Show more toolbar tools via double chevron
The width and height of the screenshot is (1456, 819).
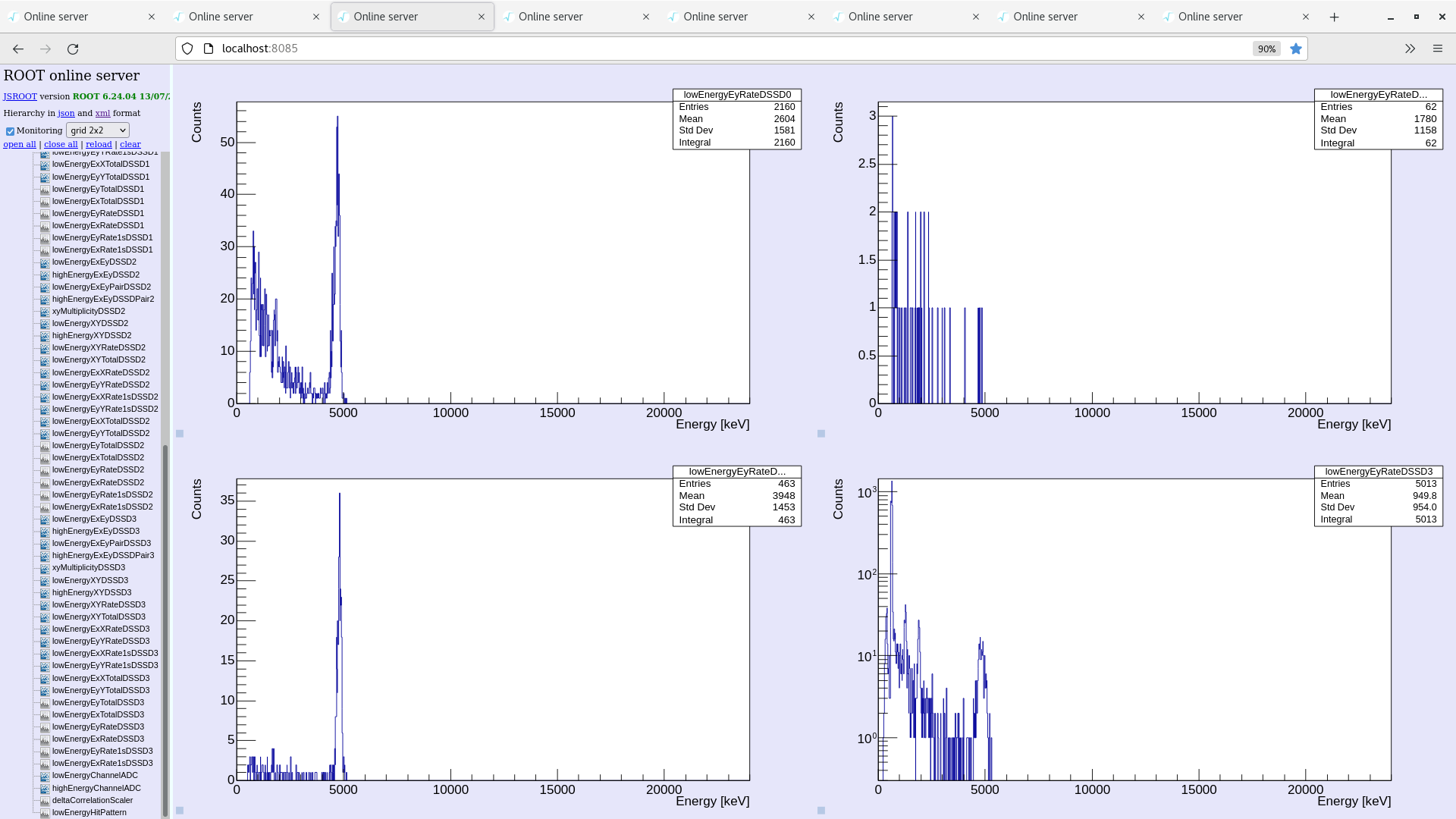point(1410,49)
